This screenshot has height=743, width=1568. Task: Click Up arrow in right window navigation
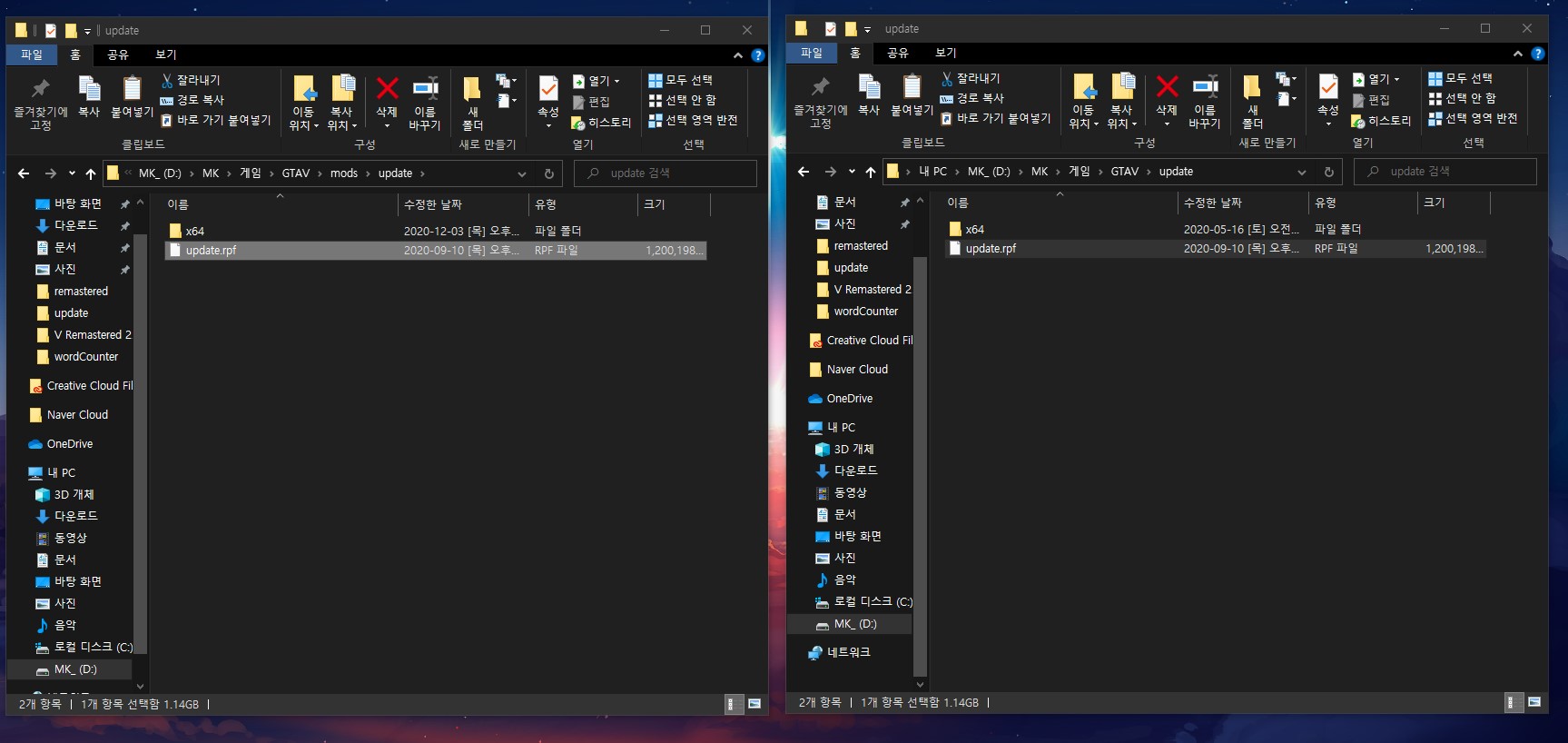871,172
